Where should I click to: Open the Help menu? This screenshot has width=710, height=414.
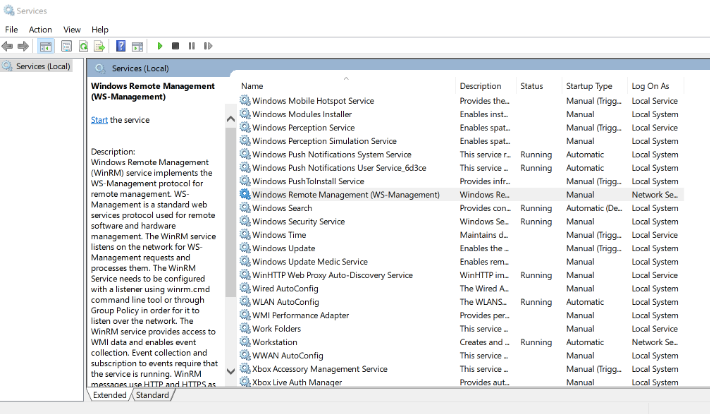100,29
